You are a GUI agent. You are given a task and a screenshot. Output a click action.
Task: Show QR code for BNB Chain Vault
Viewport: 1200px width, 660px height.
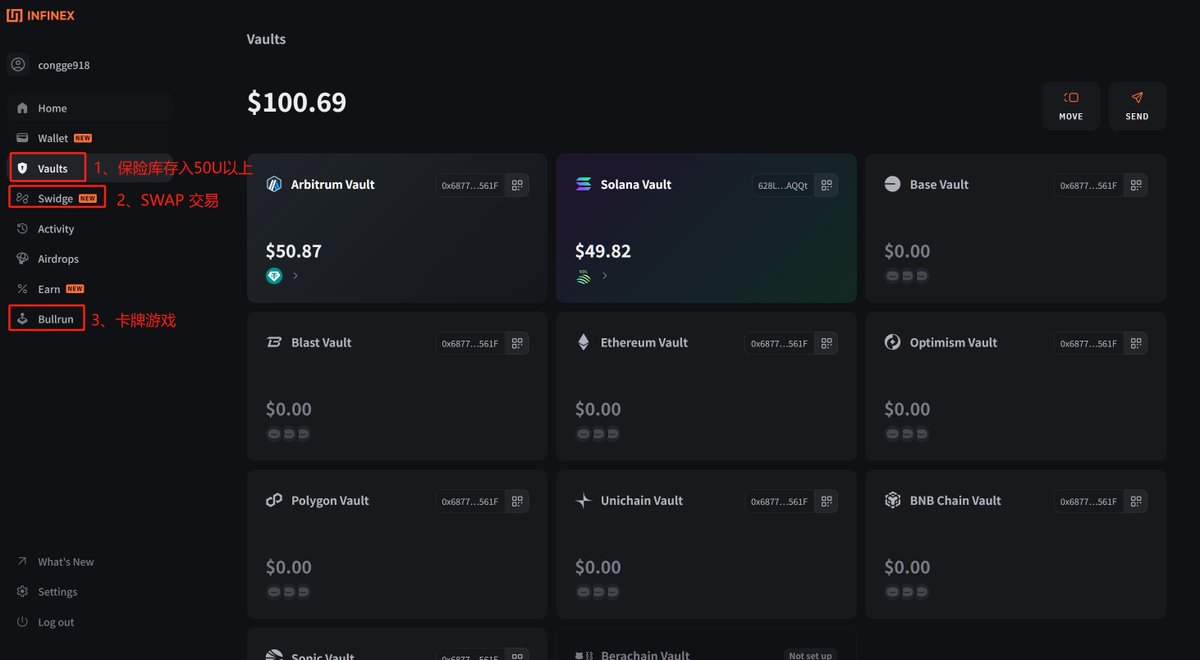click(1135, 501)
